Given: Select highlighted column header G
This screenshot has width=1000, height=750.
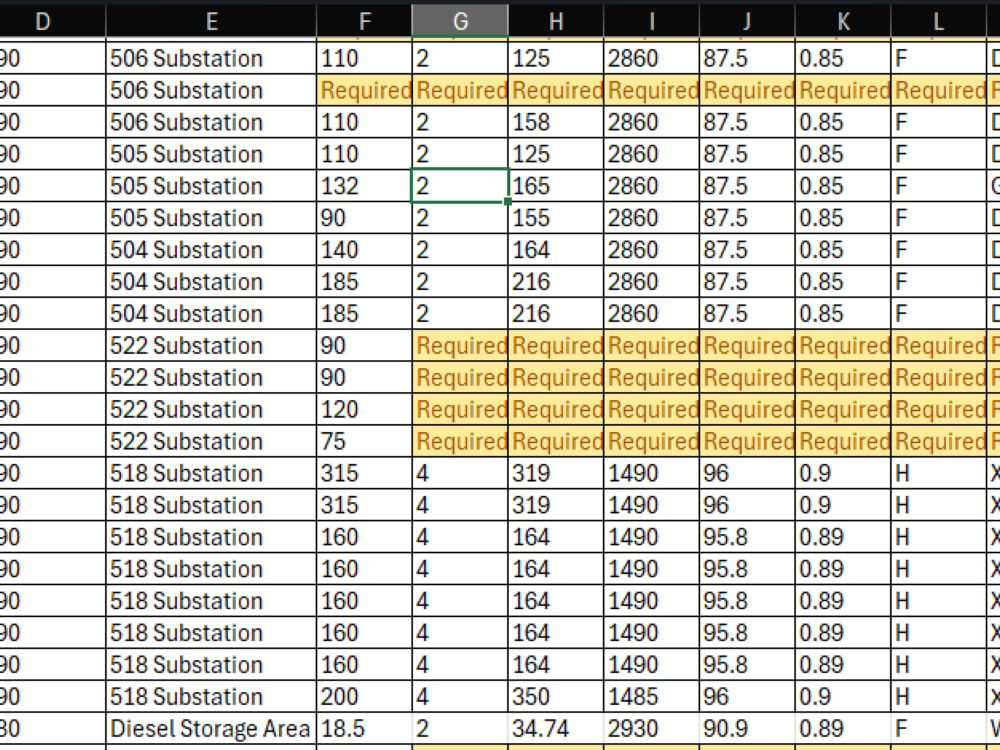Looking at the screenshot, I should 460,22.
